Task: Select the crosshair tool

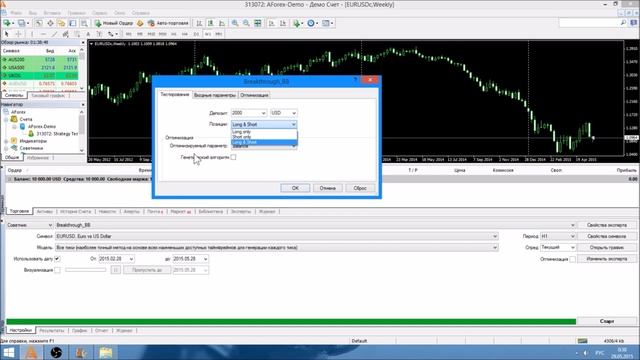Action: point(18,34)
